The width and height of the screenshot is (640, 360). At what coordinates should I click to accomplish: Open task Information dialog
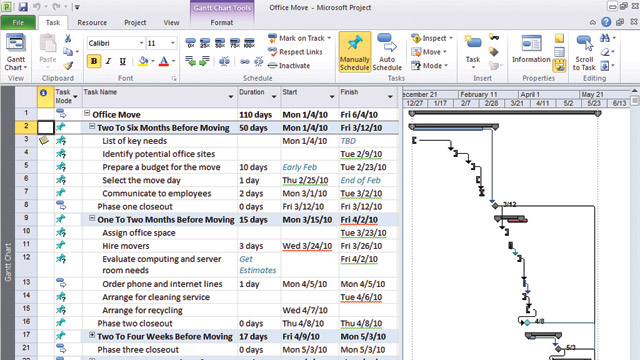531,49
